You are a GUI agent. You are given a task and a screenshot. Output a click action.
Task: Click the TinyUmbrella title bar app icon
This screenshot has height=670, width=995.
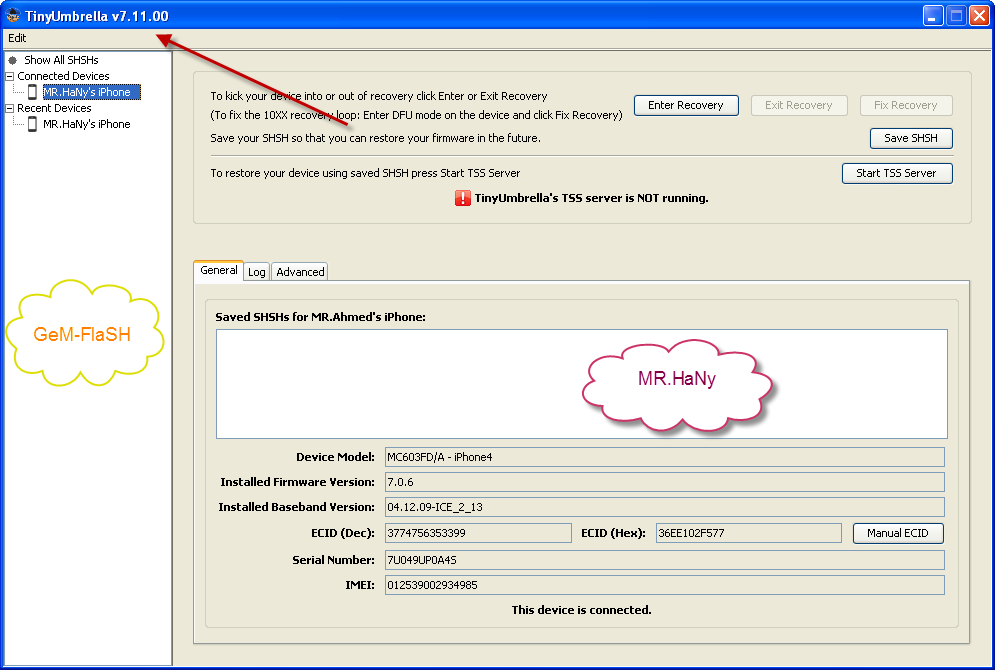tap(13, 16)
